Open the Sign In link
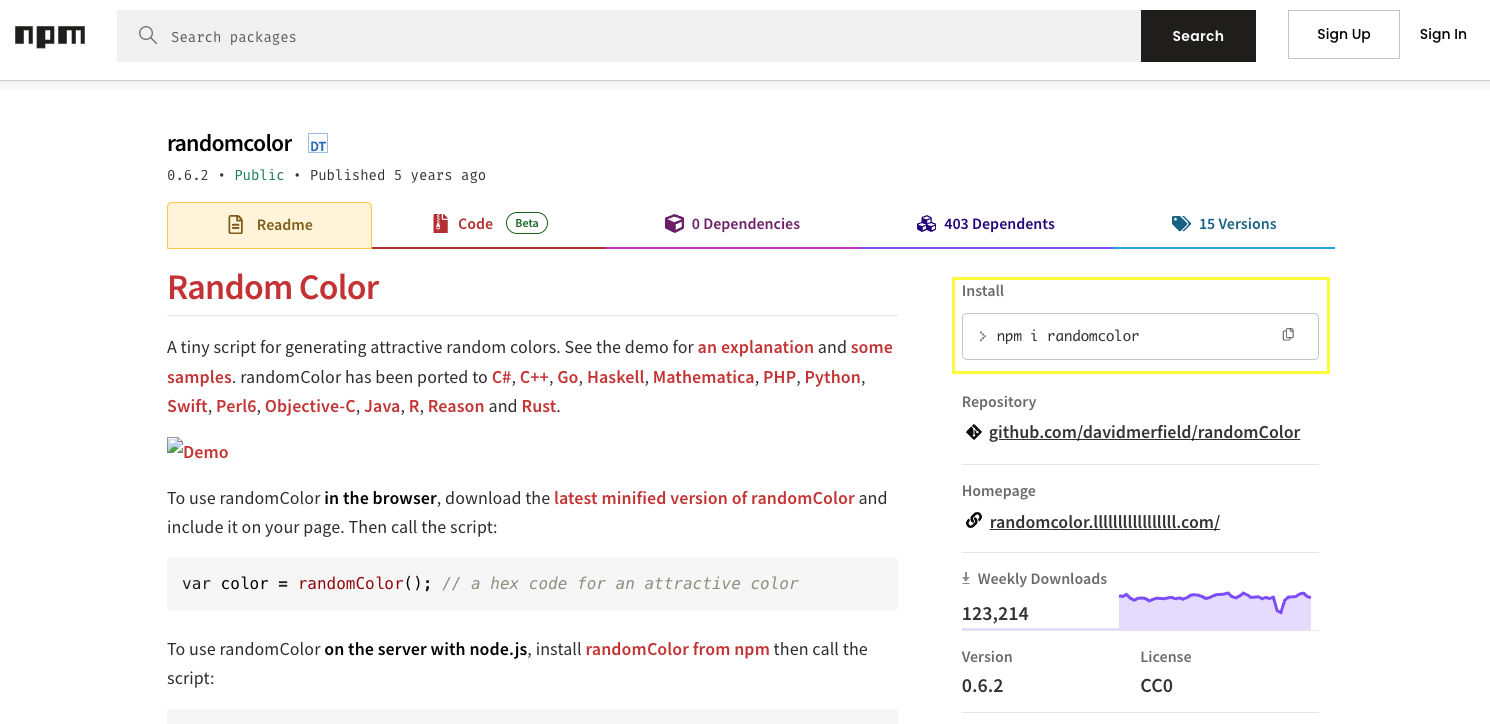The height and width of the screenshot is (724, 1490). pyautogui.click(x=1443, y=34)
